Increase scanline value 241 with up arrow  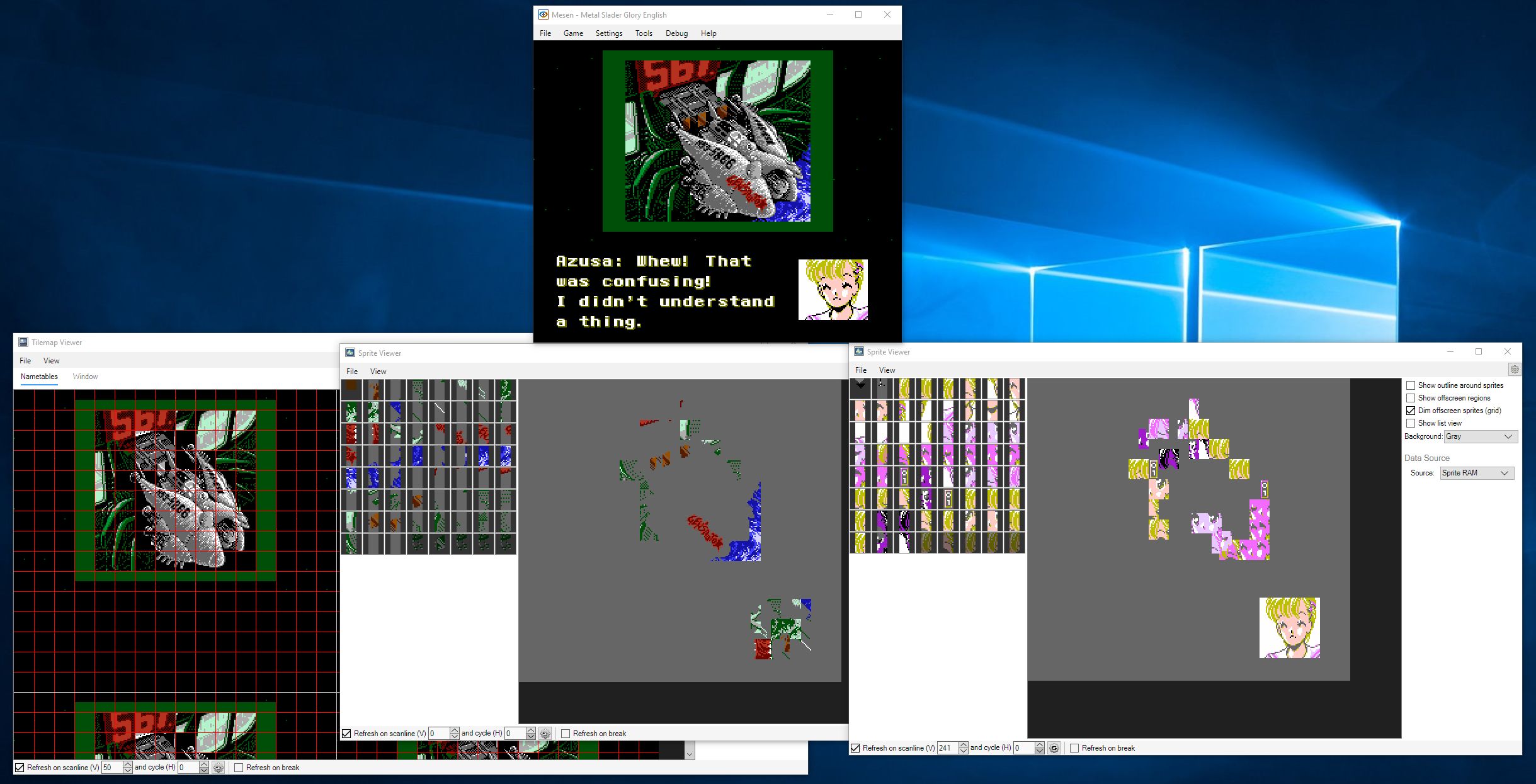point(964,744)
